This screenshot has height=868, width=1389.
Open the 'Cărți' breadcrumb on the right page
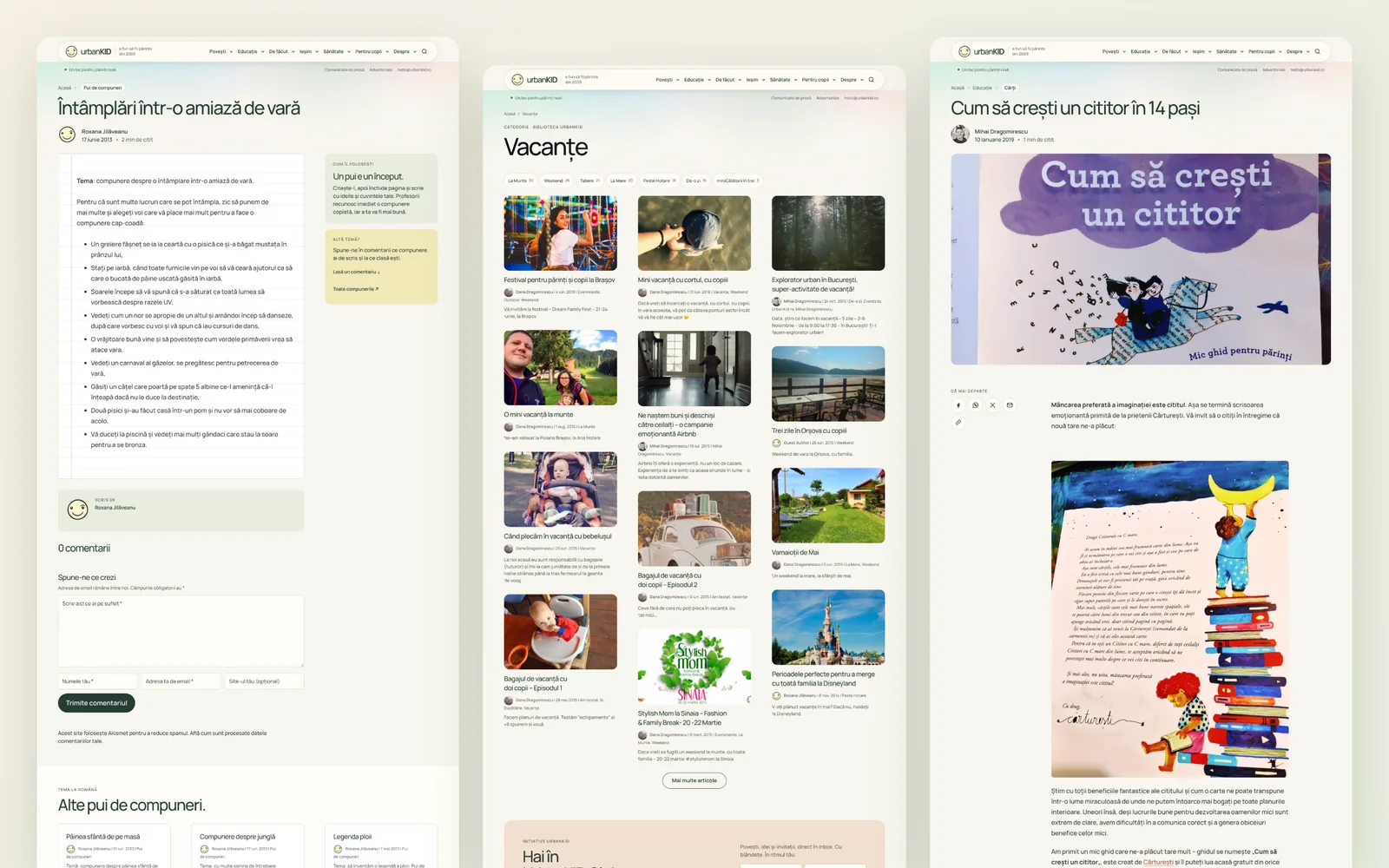pyautogui.click(x=1010, y=88)
